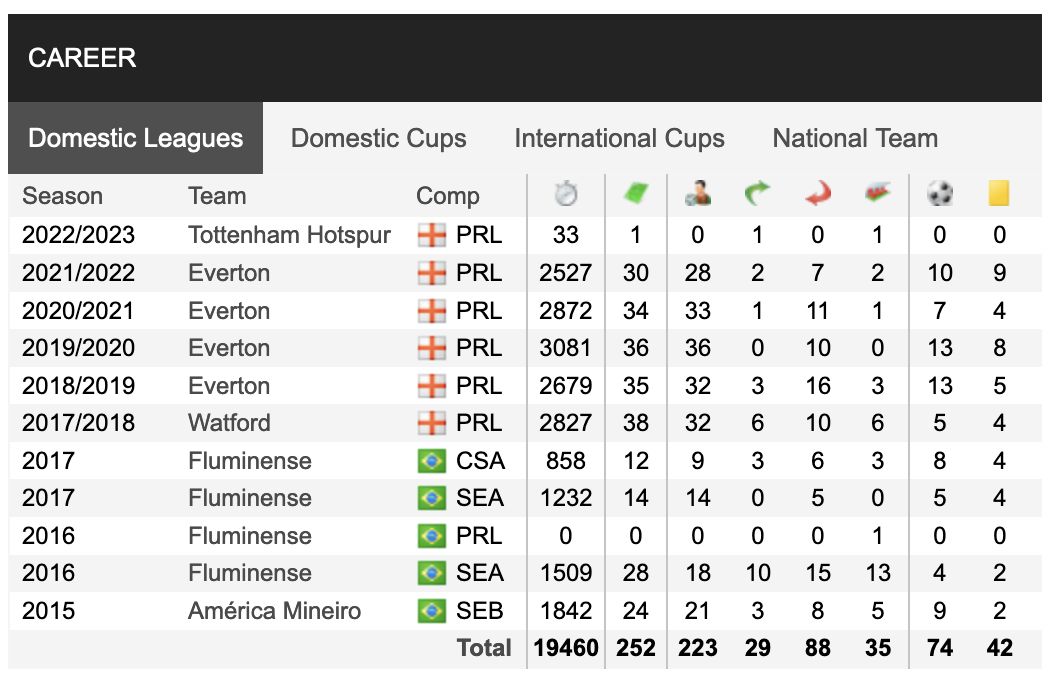The height and width of the screenshot is (682, 1050).
Task: Click the América Mineiro team link
Action: click(x=275, y=611)
